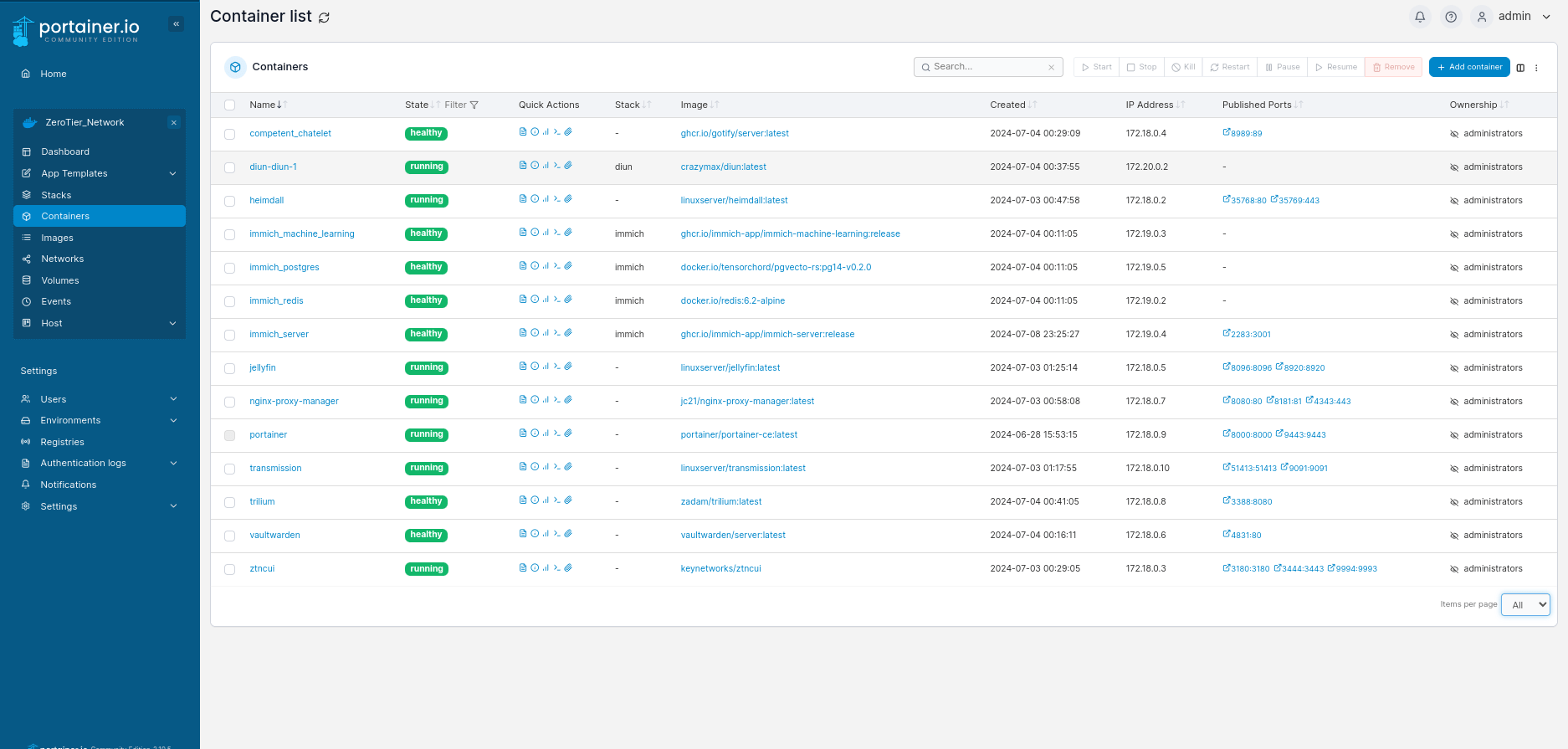Tick the diun-diun-1 row checkbox
This screenshot has width=1568, height=749.
[x=229, y=167]
